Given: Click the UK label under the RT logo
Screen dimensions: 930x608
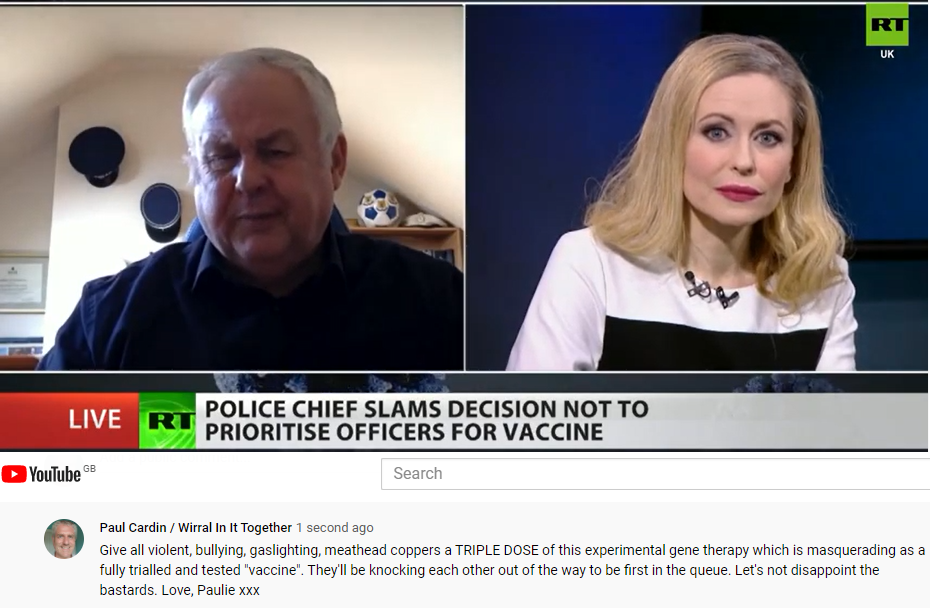Looking at the screenshot, I should (x=887, y=54).
